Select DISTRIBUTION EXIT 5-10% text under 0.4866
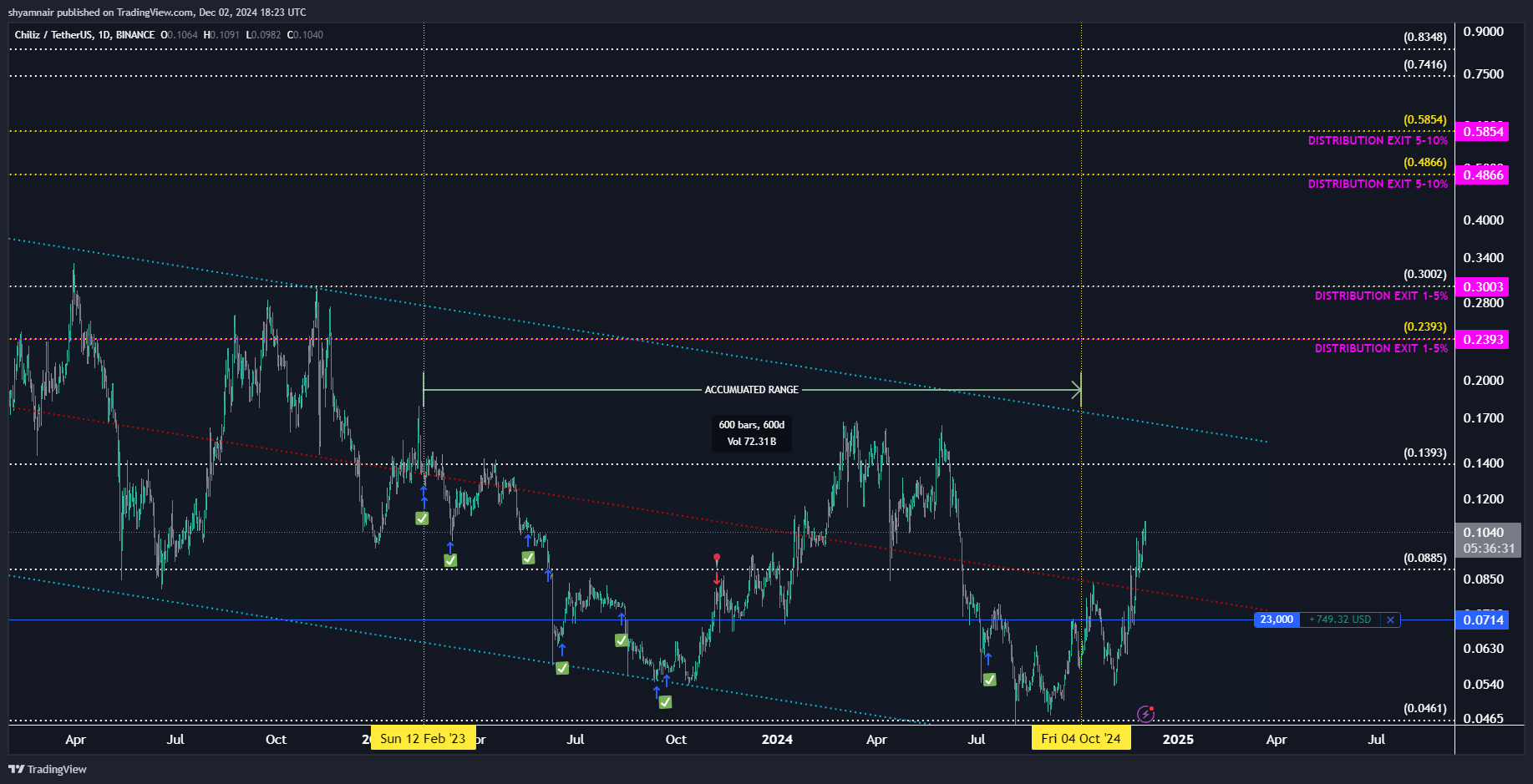 pyautogui.click(x=1378, y=185)
